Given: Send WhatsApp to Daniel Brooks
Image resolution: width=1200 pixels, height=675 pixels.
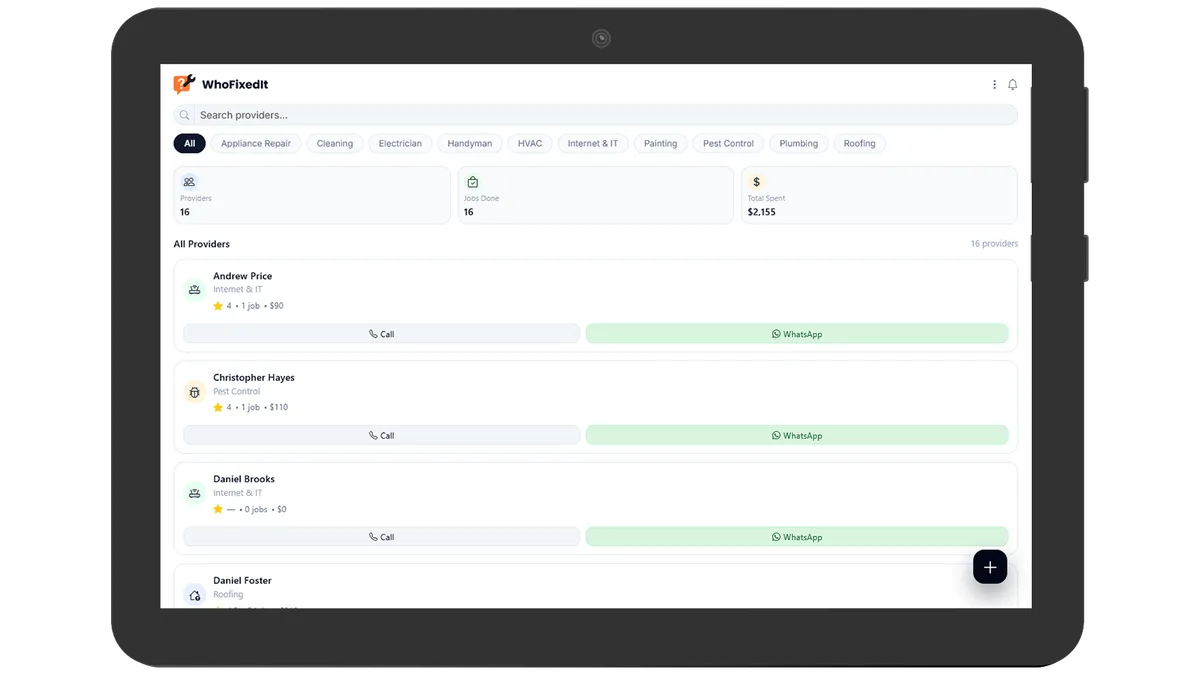Looking at the screenshot, I should [x=797, y=537].
